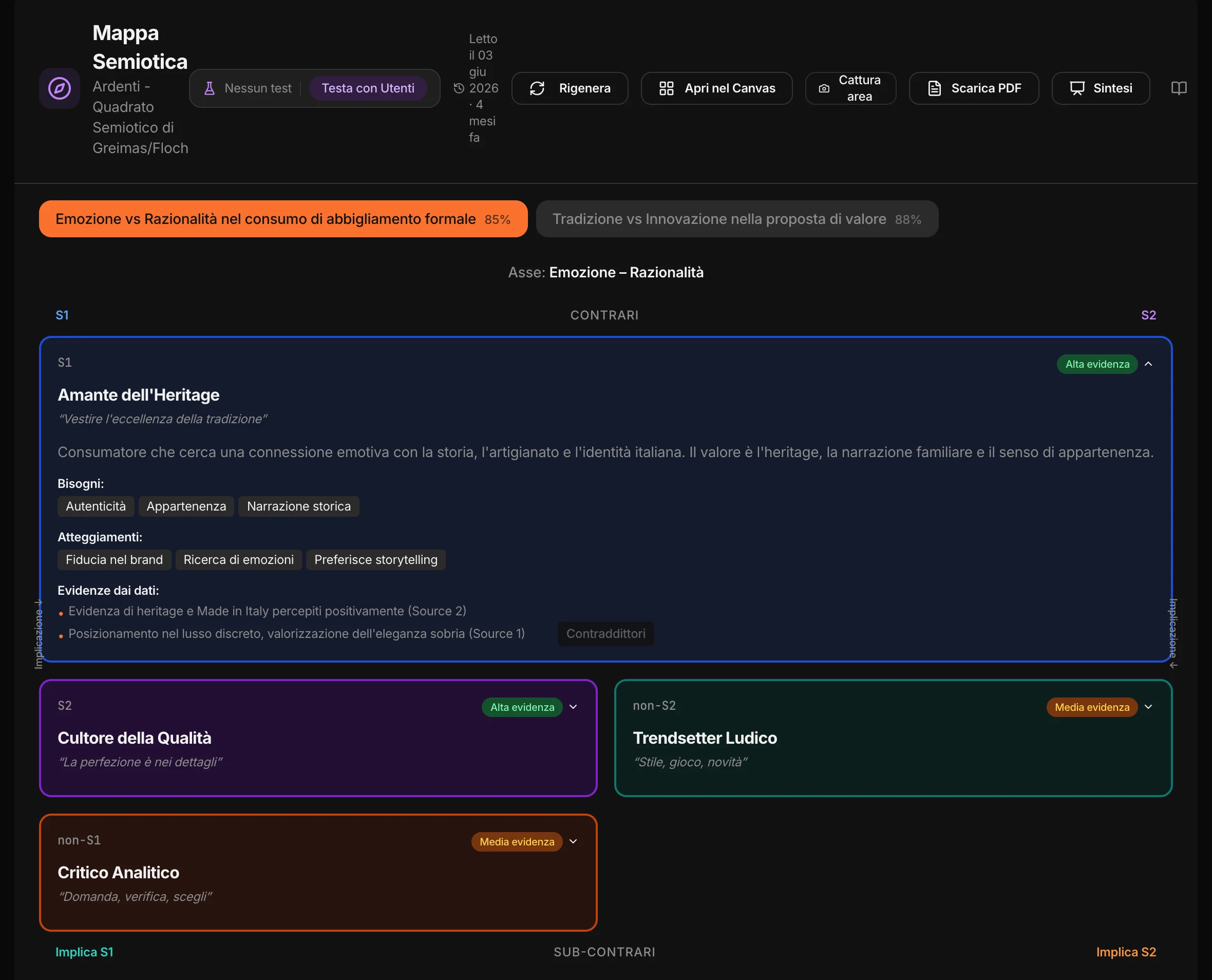Click the Rigenera button

570,88
